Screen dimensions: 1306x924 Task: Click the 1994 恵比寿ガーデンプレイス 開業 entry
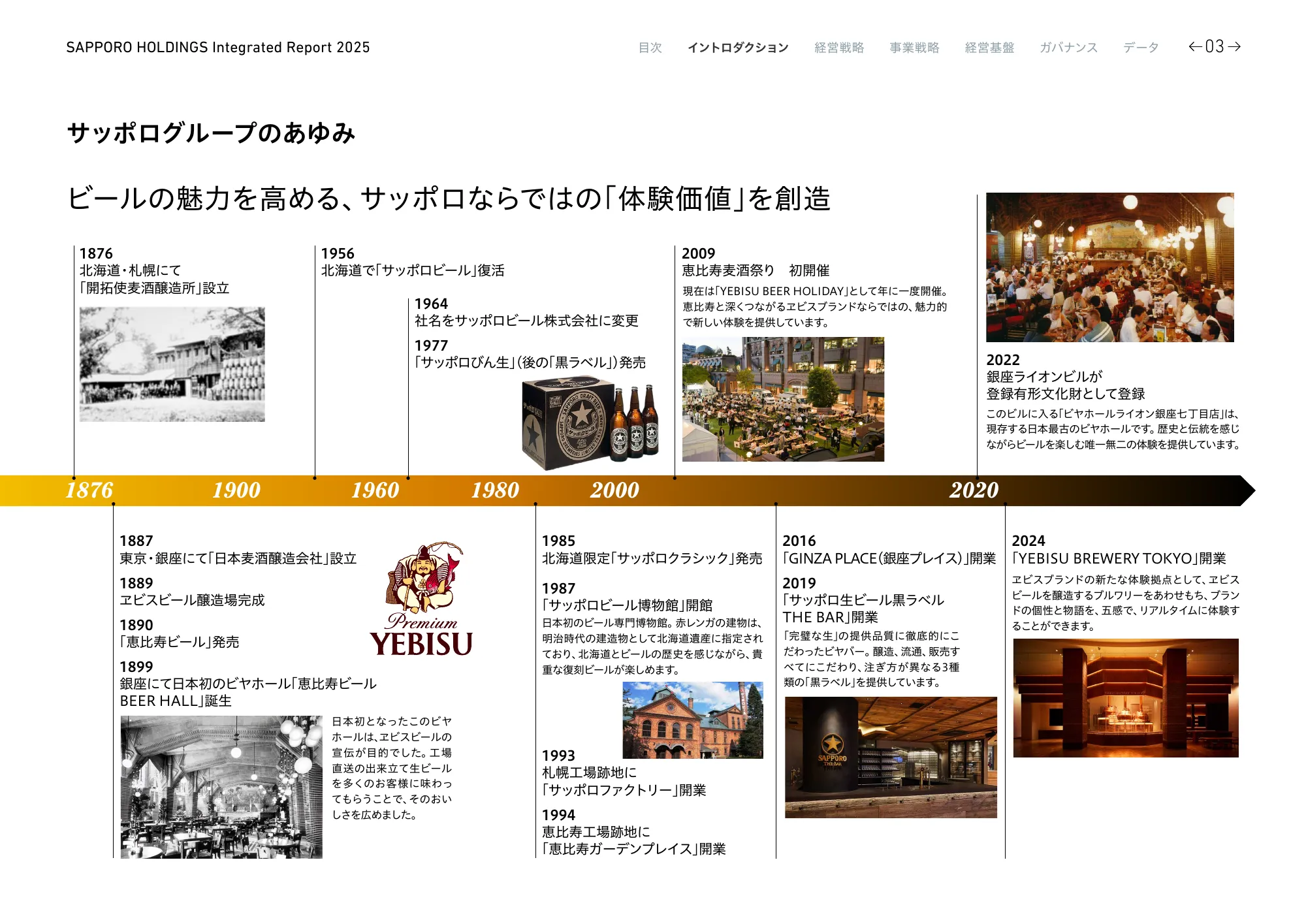634,833
